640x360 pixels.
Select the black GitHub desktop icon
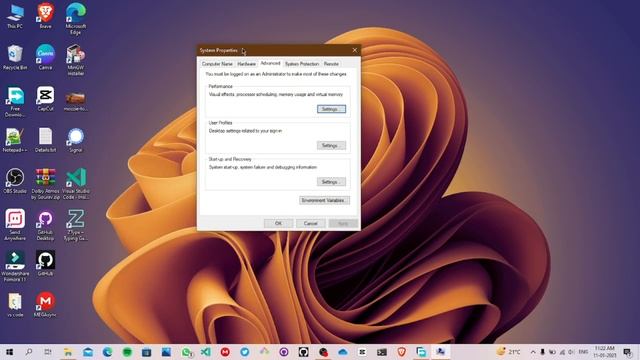(45, 264)
